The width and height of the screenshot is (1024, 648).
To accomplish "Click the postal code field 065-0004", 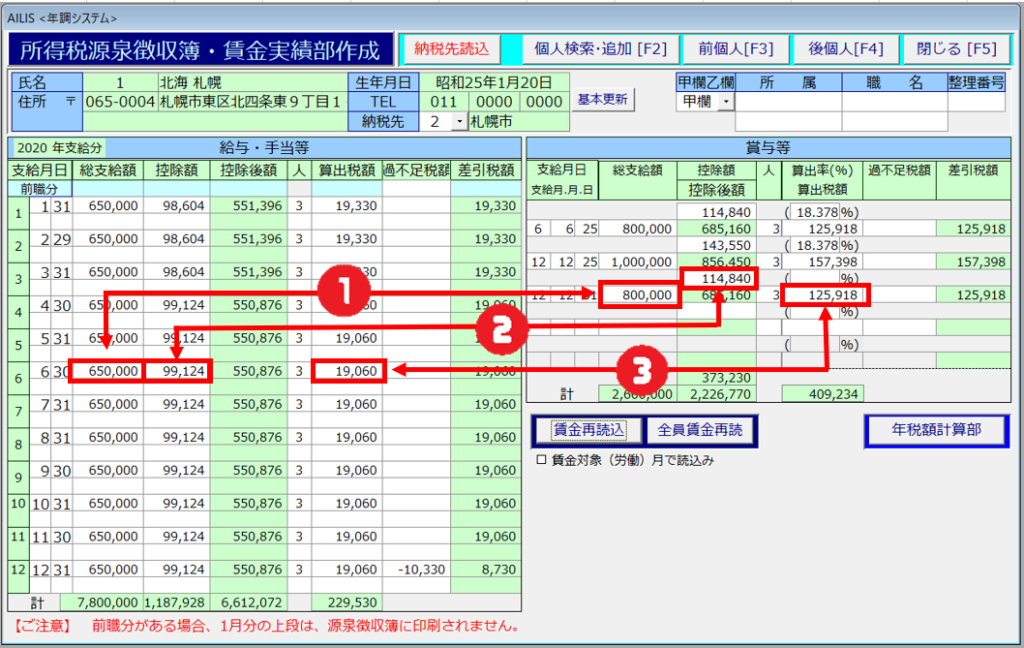I will [113, 101].
